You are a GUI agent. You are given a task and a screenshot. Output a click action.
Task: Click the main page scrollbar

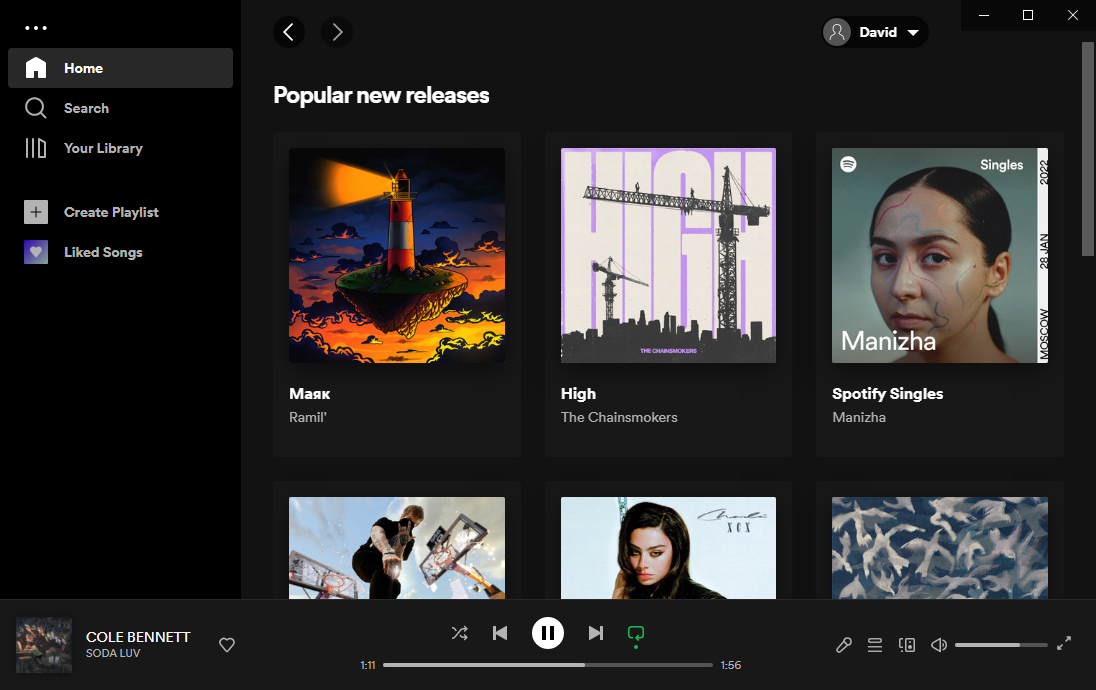[1088, 149]
